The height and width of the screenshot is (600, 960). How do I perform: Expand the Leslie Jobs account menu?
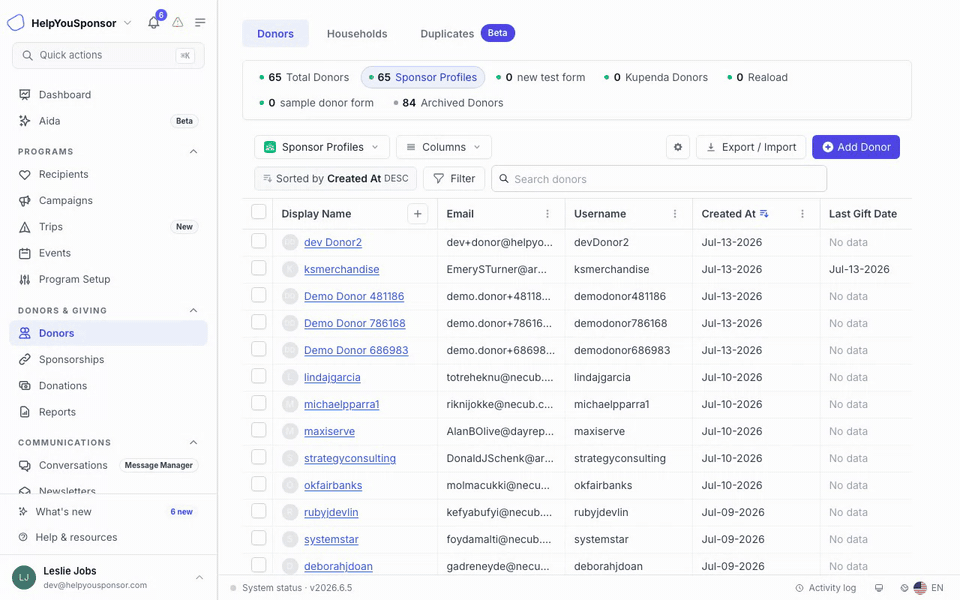coord(199,577)
